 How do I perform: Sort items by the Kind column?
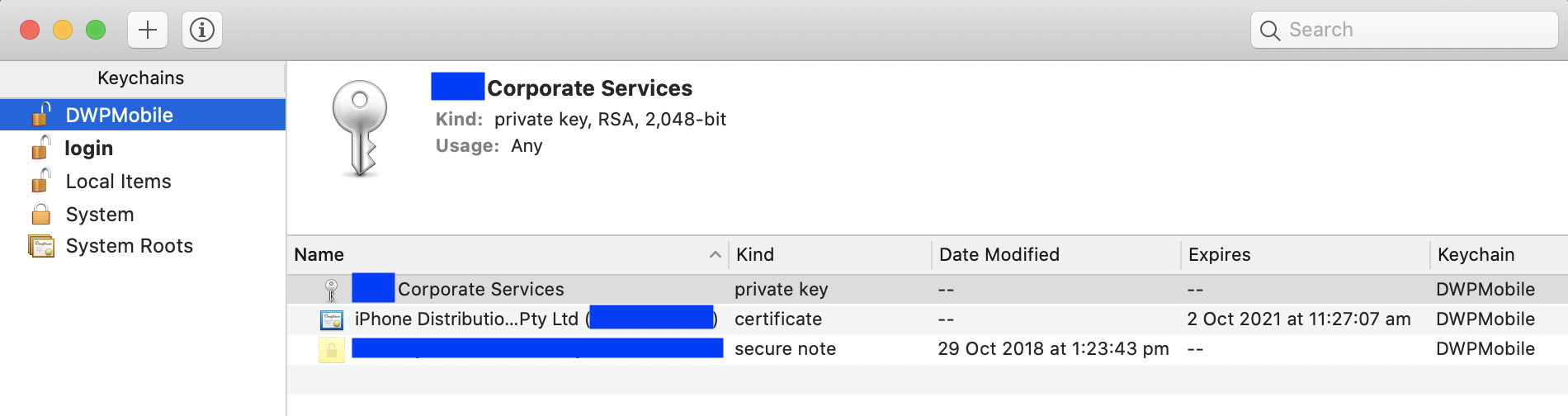coord(829,255)
